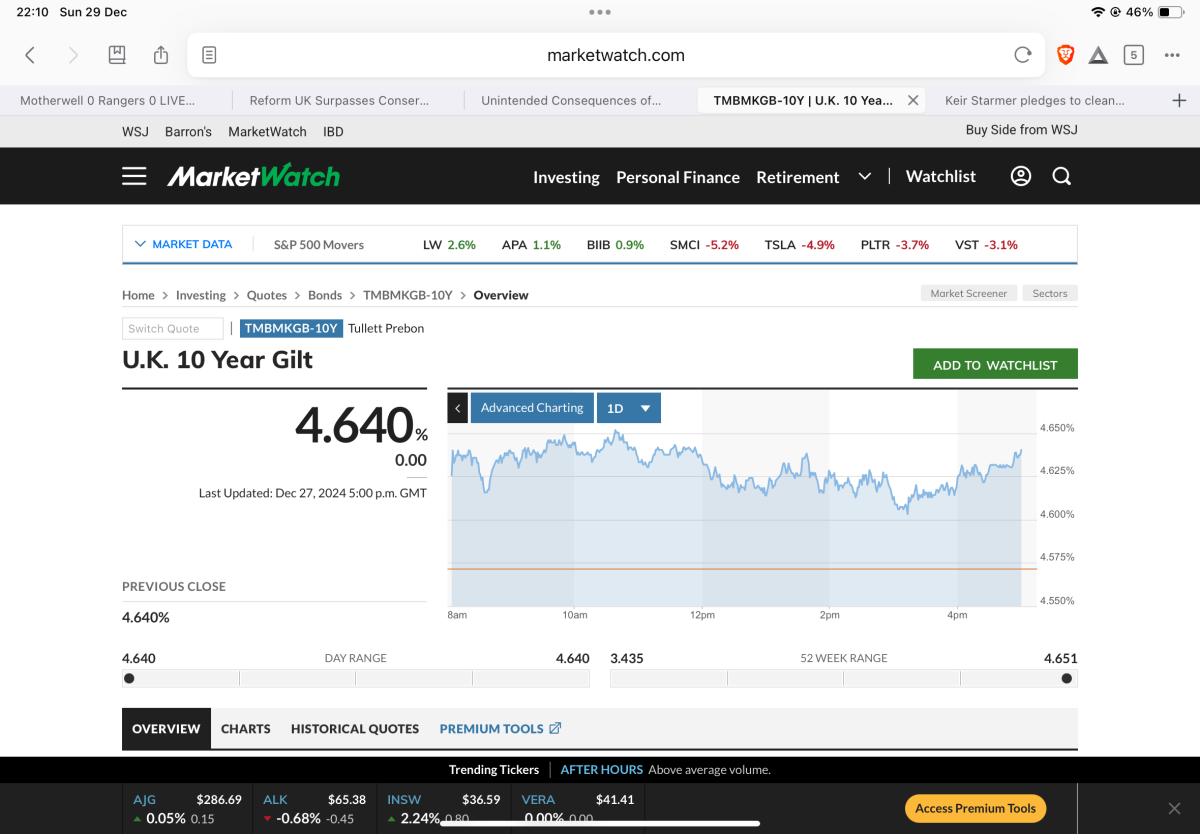This screenshot has width=1200, height=834.
Task: Open reader view page icon in address bar
Action: pyautogui.click(x=209, y=55)
